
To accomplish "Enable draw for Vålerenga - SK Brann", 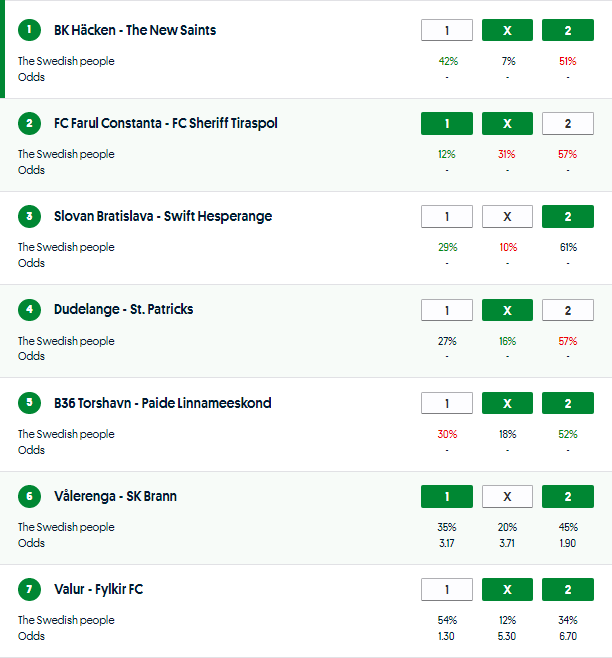I will point(507,496).
